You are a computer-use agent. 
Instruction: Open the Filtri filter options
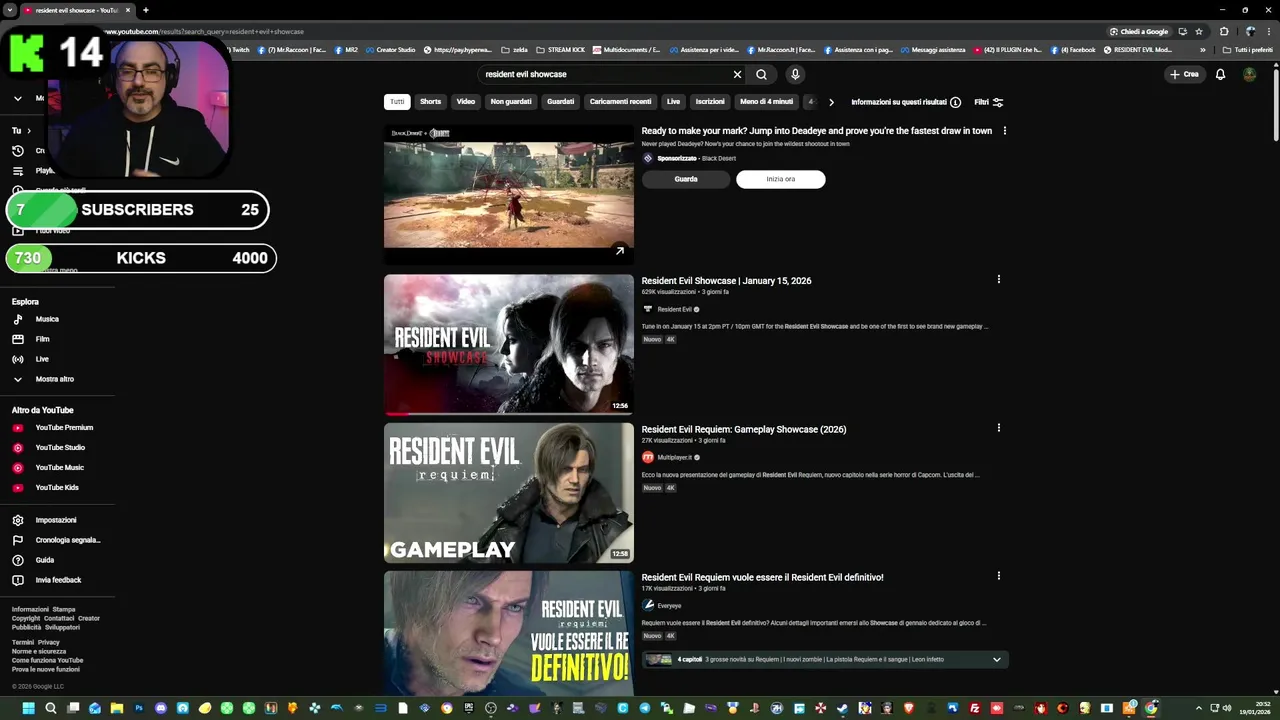(989, 102)
